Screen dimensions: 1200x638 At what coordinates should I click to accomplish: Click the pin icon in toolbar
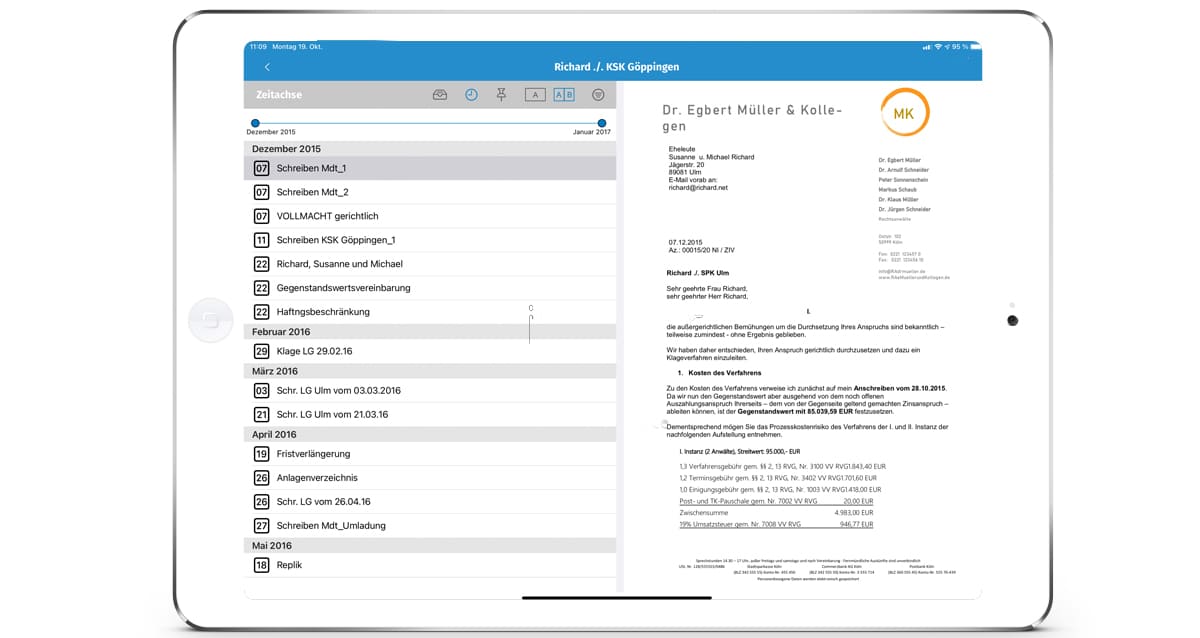tap(501, 95)
